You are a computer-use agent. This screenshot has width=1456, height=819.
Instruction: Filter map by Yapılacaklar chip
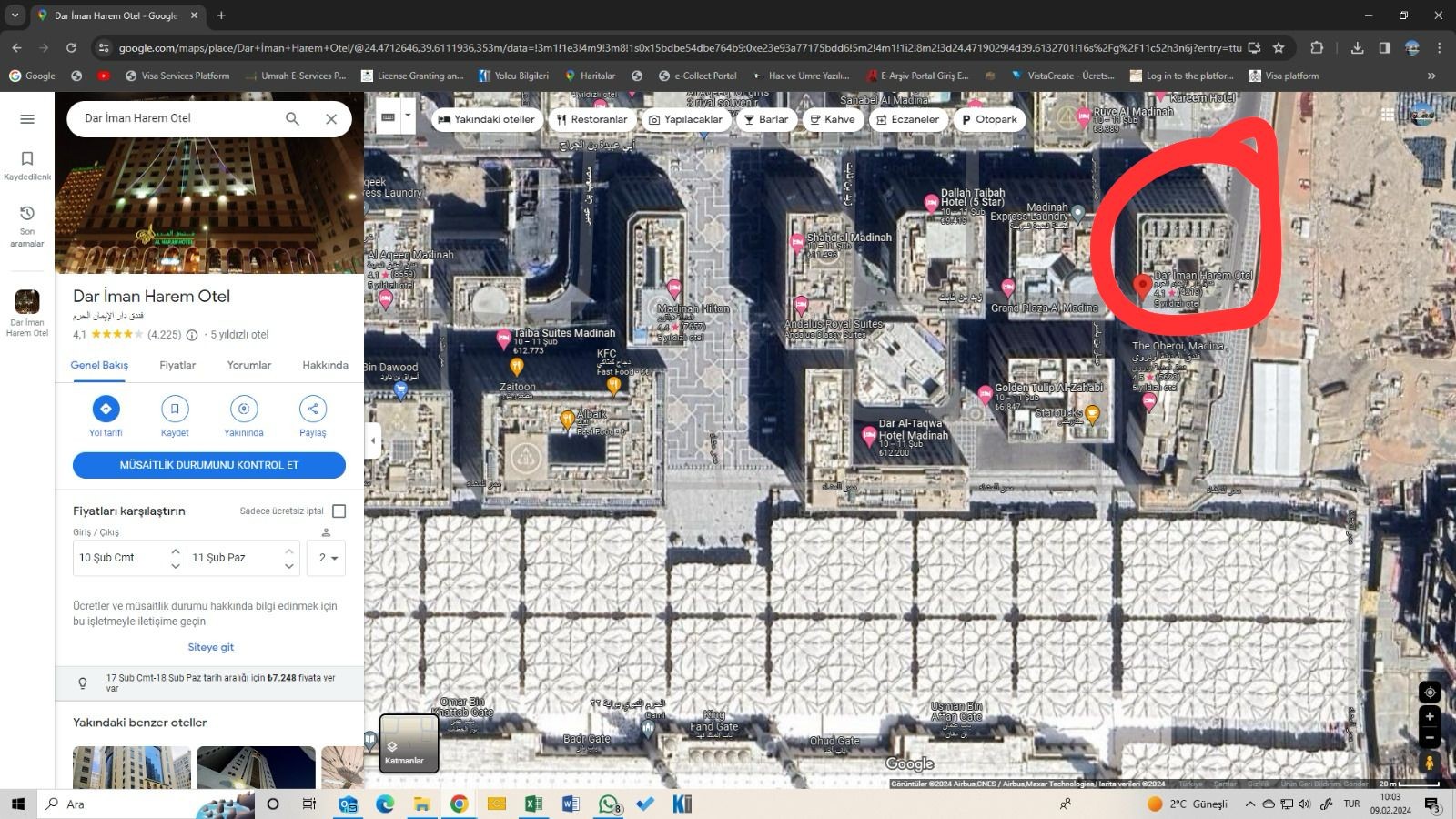[x=685, y=119]
